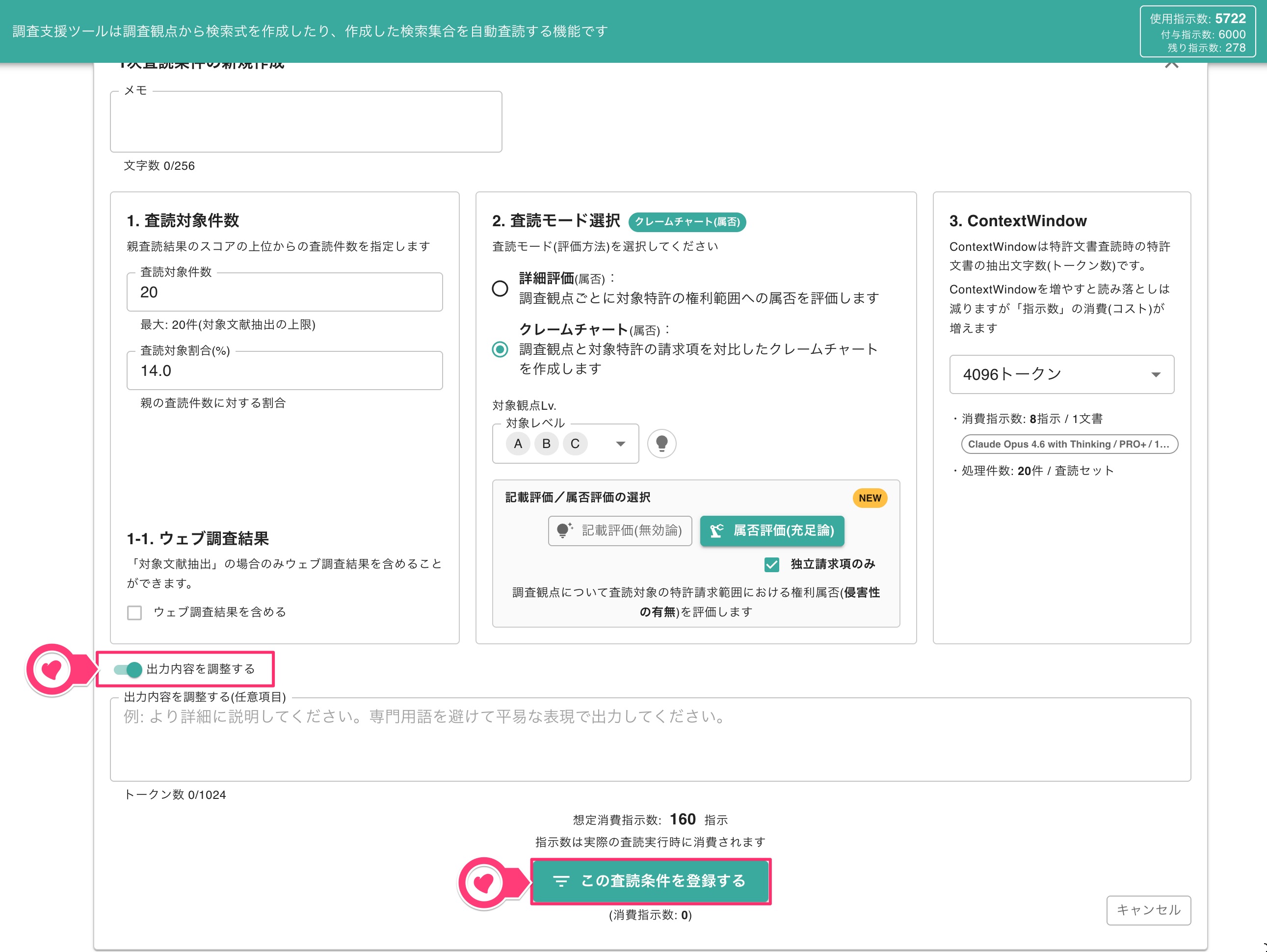Click the filter icon on the register button
Image resolution: width=1267 pixels, height=952 pixels.
point(561,881)
